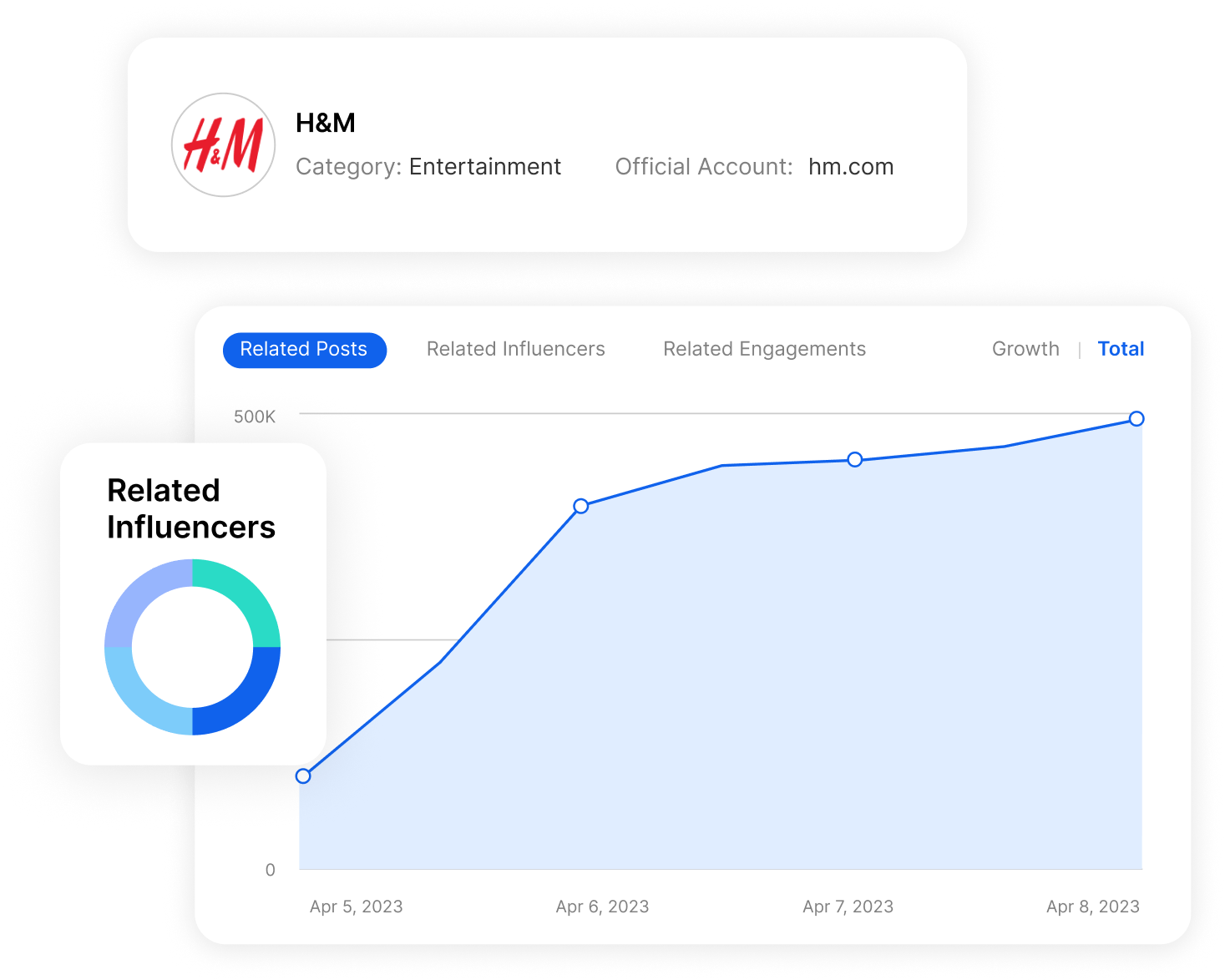Click the Entertainment category value
The image size is (1225, 980).
pyautogui.click(x=484, y=167)
